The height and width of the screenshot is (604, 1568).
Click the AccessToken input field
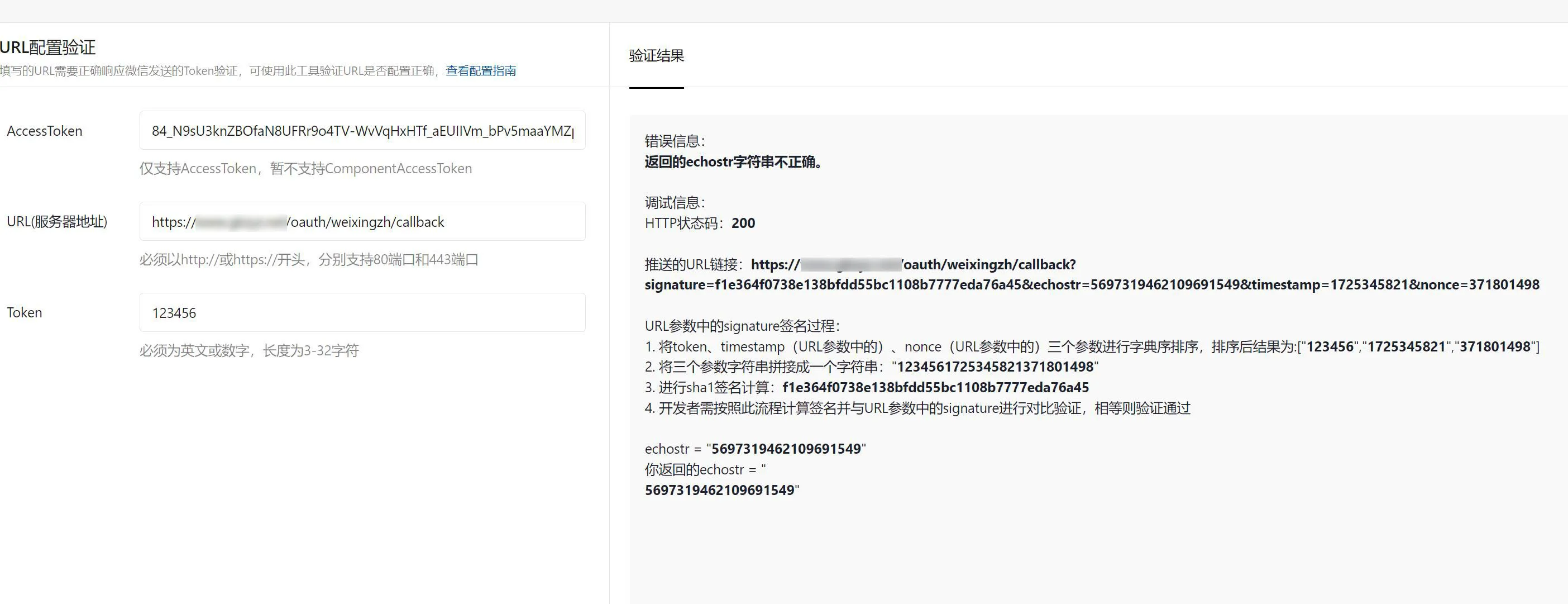click(x=362, y=130)
